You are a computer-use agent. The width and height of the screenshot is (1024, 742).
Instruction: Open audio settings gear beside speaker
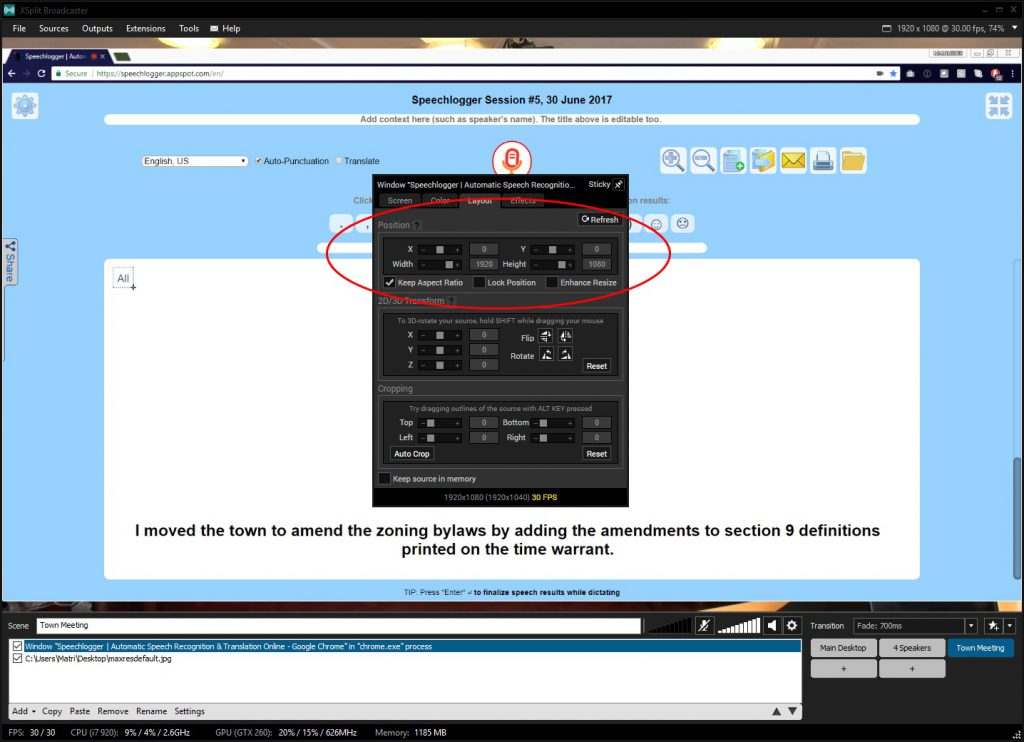click(x=792, y=626)
